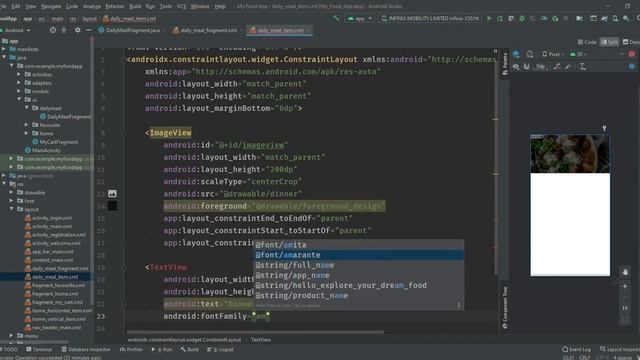
Task: Expand the adapters package
Action: [19, 83]
